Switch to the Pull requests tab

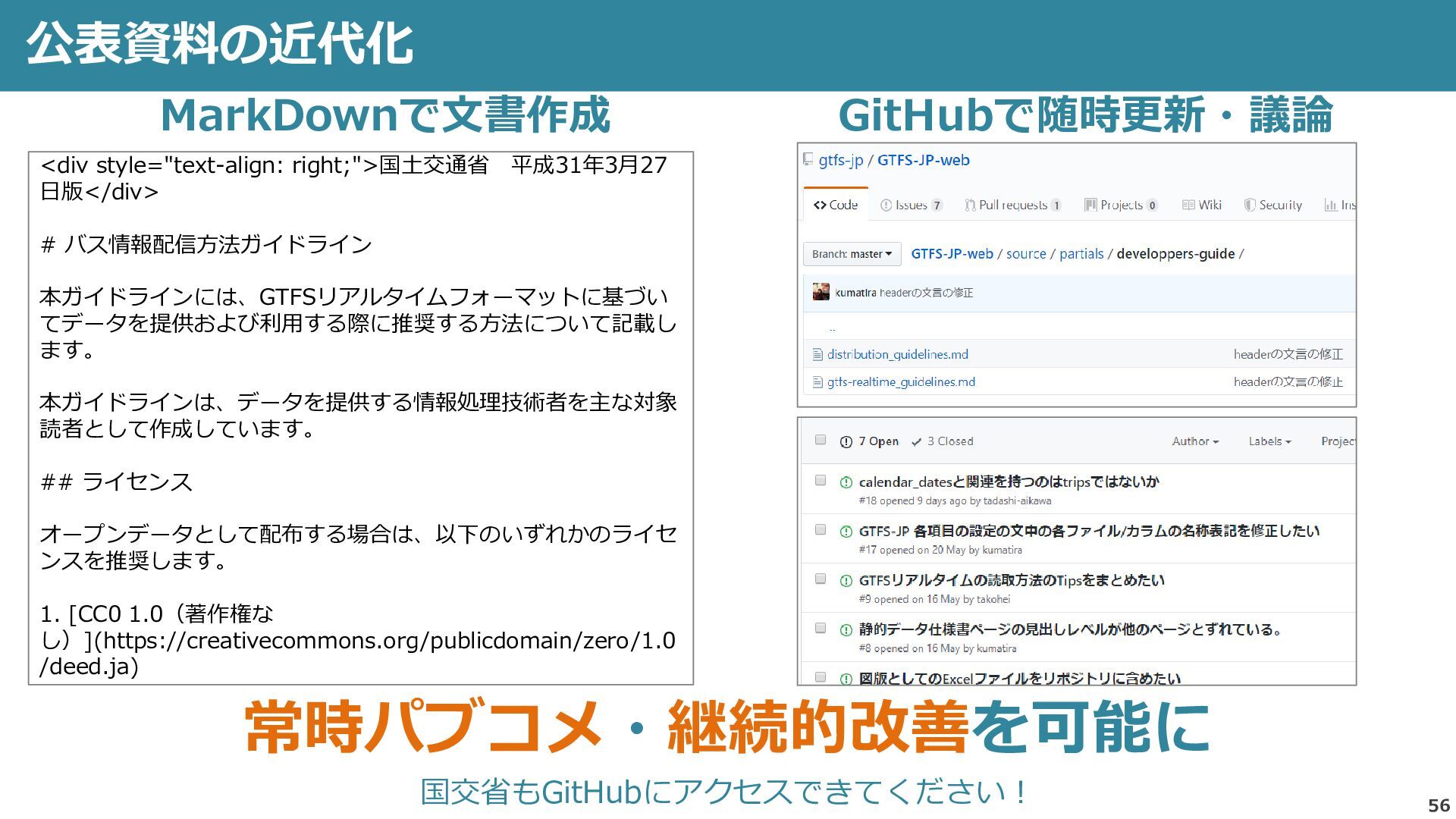[x=1012, y=205]
